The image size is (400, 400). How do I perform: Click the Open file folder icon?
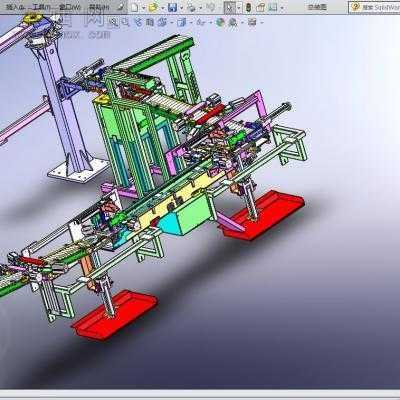pos(153,7)
